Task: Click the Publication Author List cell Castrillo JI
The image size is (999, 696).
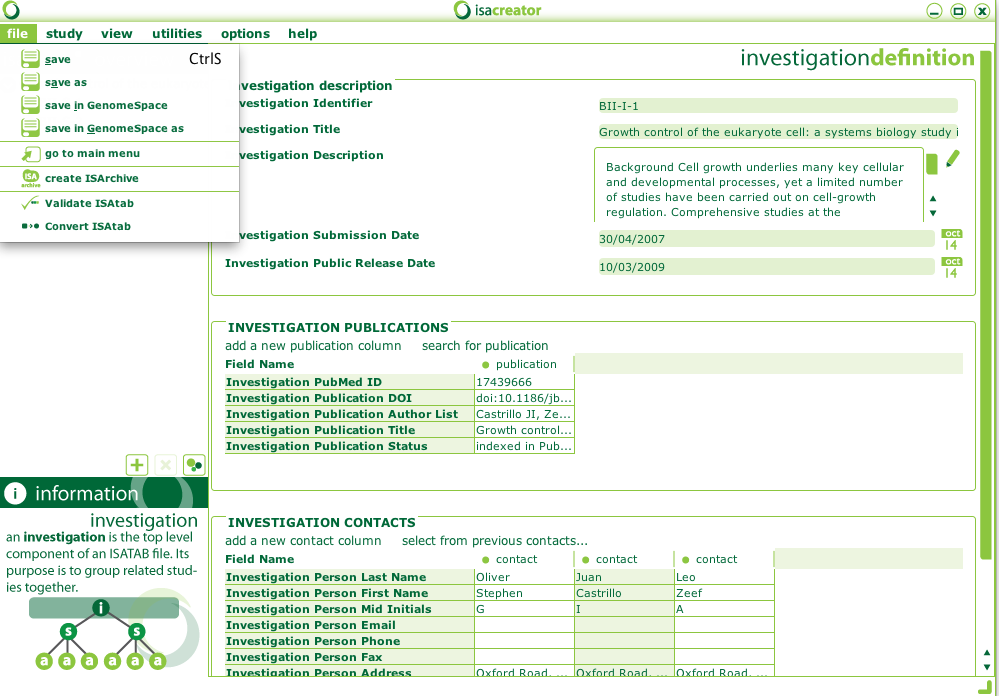Action: point(524,414)
